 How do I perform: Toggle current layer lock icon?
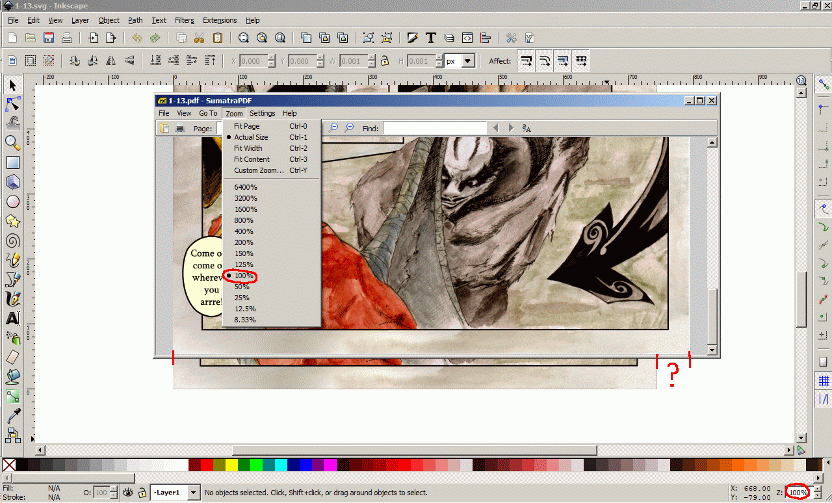click(x=142, y=493)
